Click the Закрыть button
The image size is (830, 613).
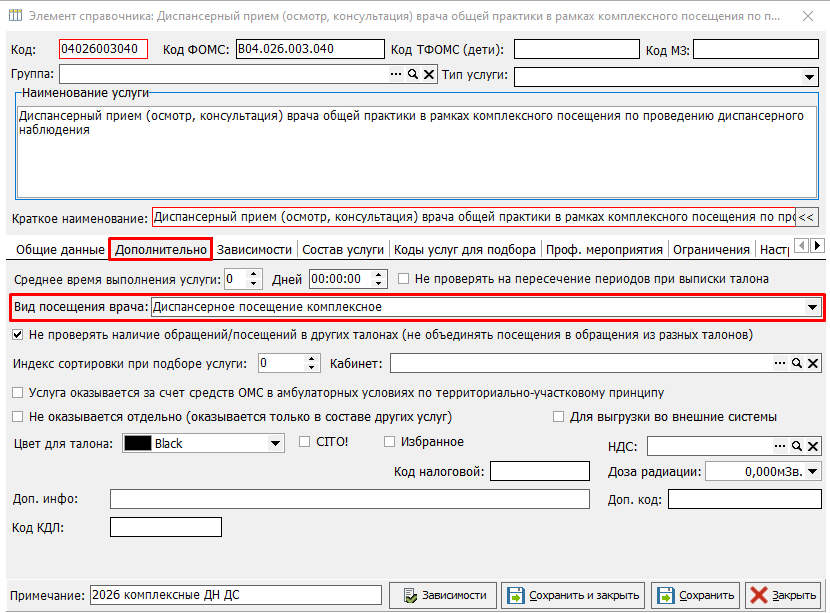tap(783, 596)
